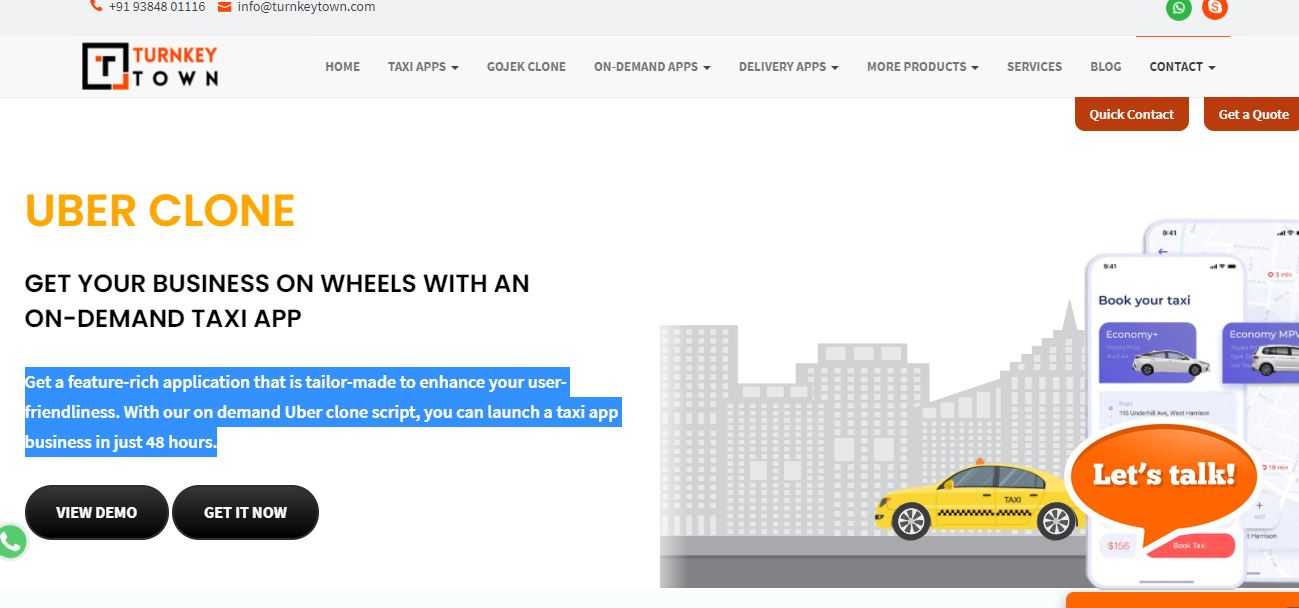
Task: Expand the MORE PRODUCTS dropdown
Action: 922,67
